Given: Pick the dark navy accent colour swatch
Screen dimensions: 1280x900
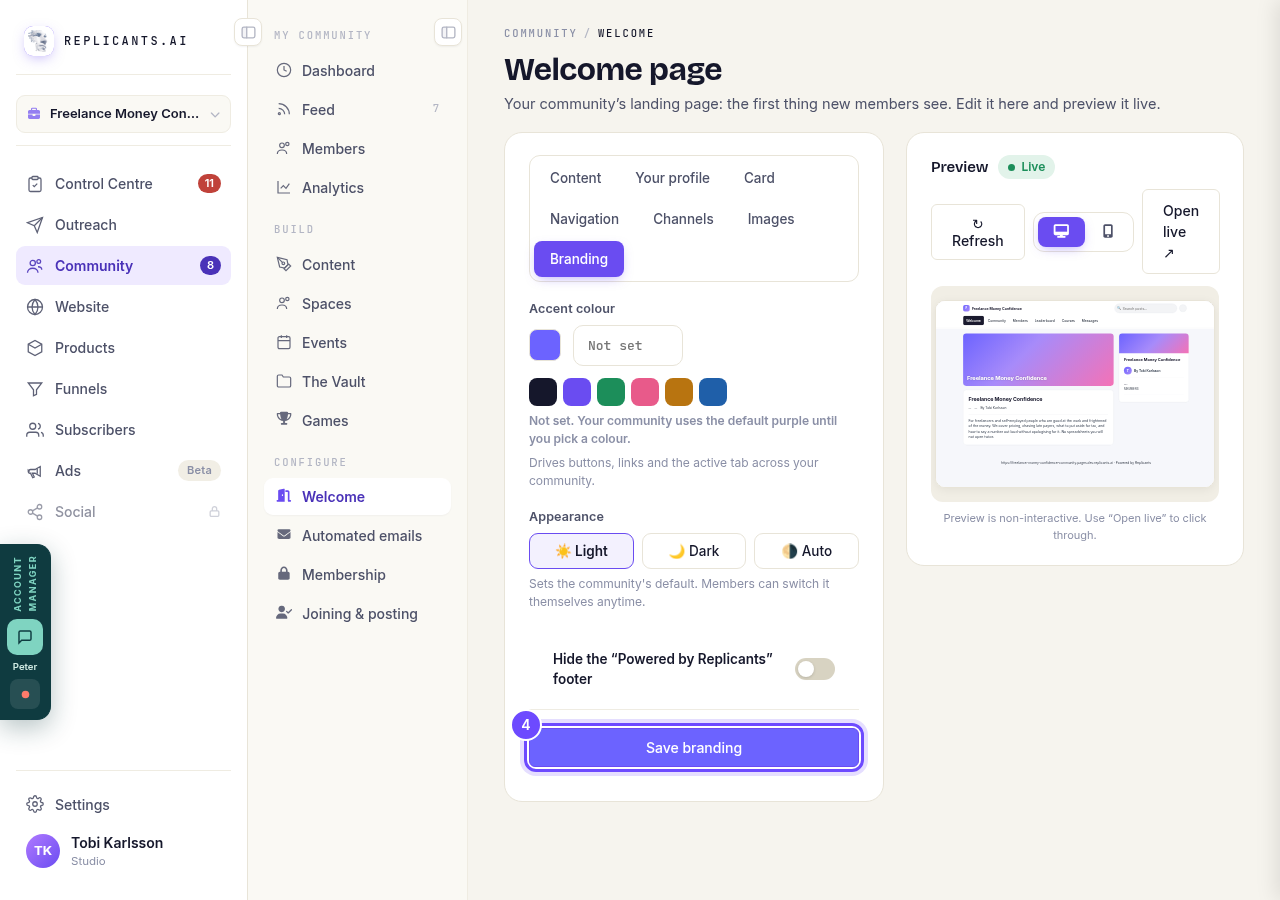Looking at the screenshot, I should click(543, 392).
